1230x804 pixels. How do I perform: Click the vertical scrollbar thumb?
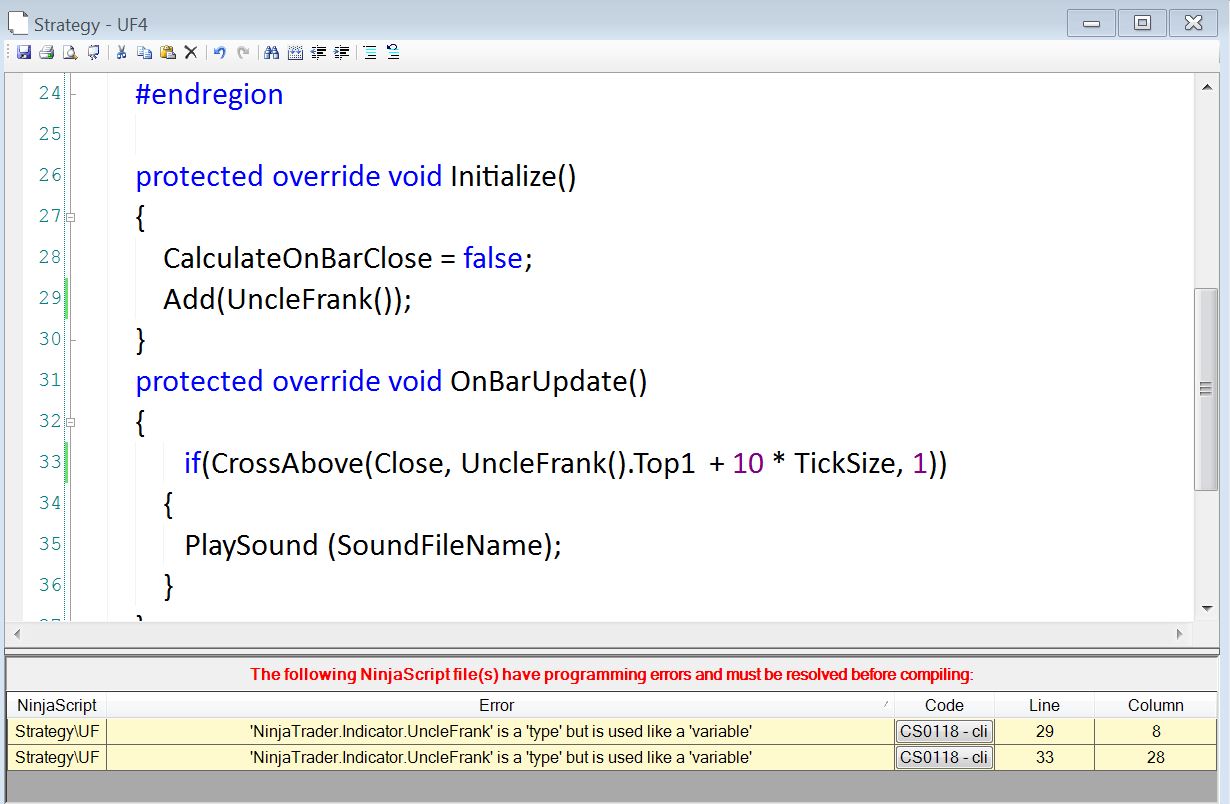point(1206,389)
